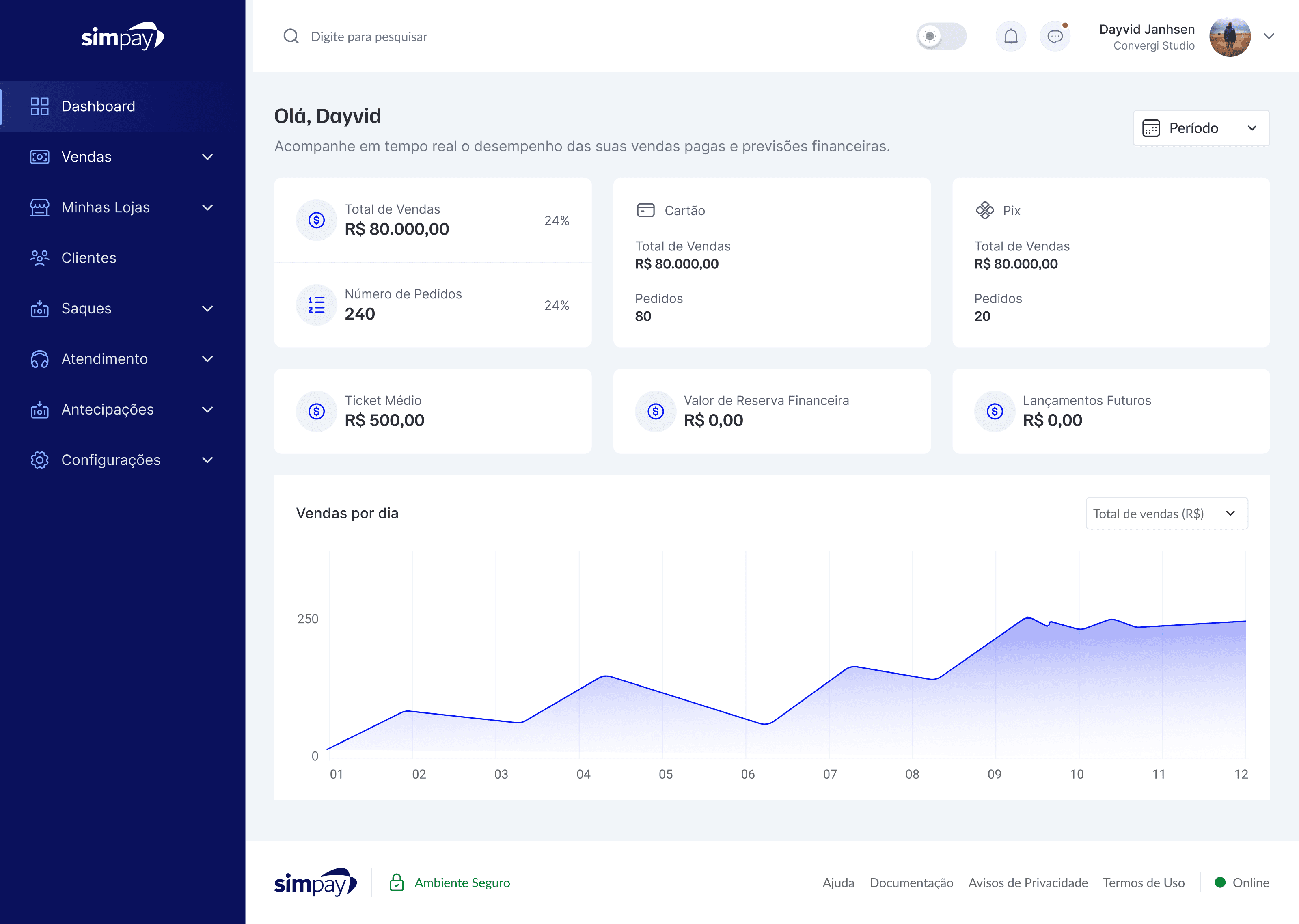Expand the Antecipações chevron
This screenshot has width=1299, height=924.
tap(207, 410)
